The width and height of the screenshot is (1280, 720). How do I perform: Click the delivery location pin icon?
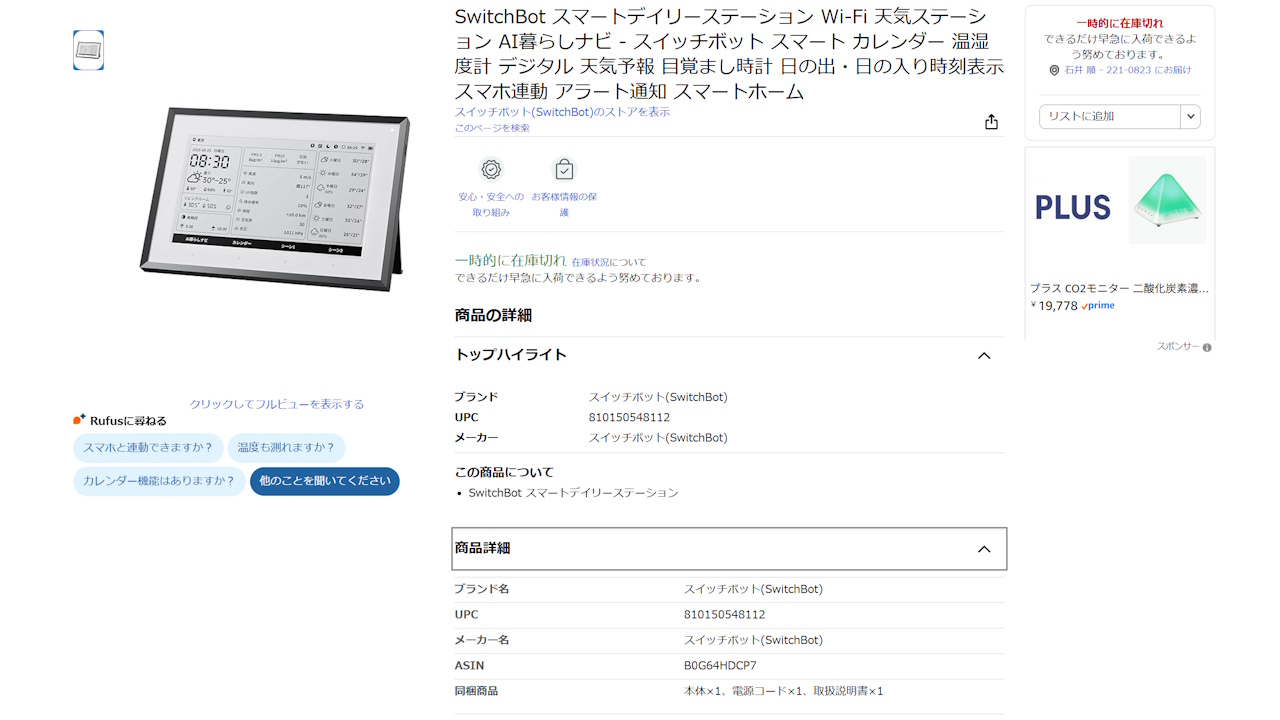pos(1054,71)
